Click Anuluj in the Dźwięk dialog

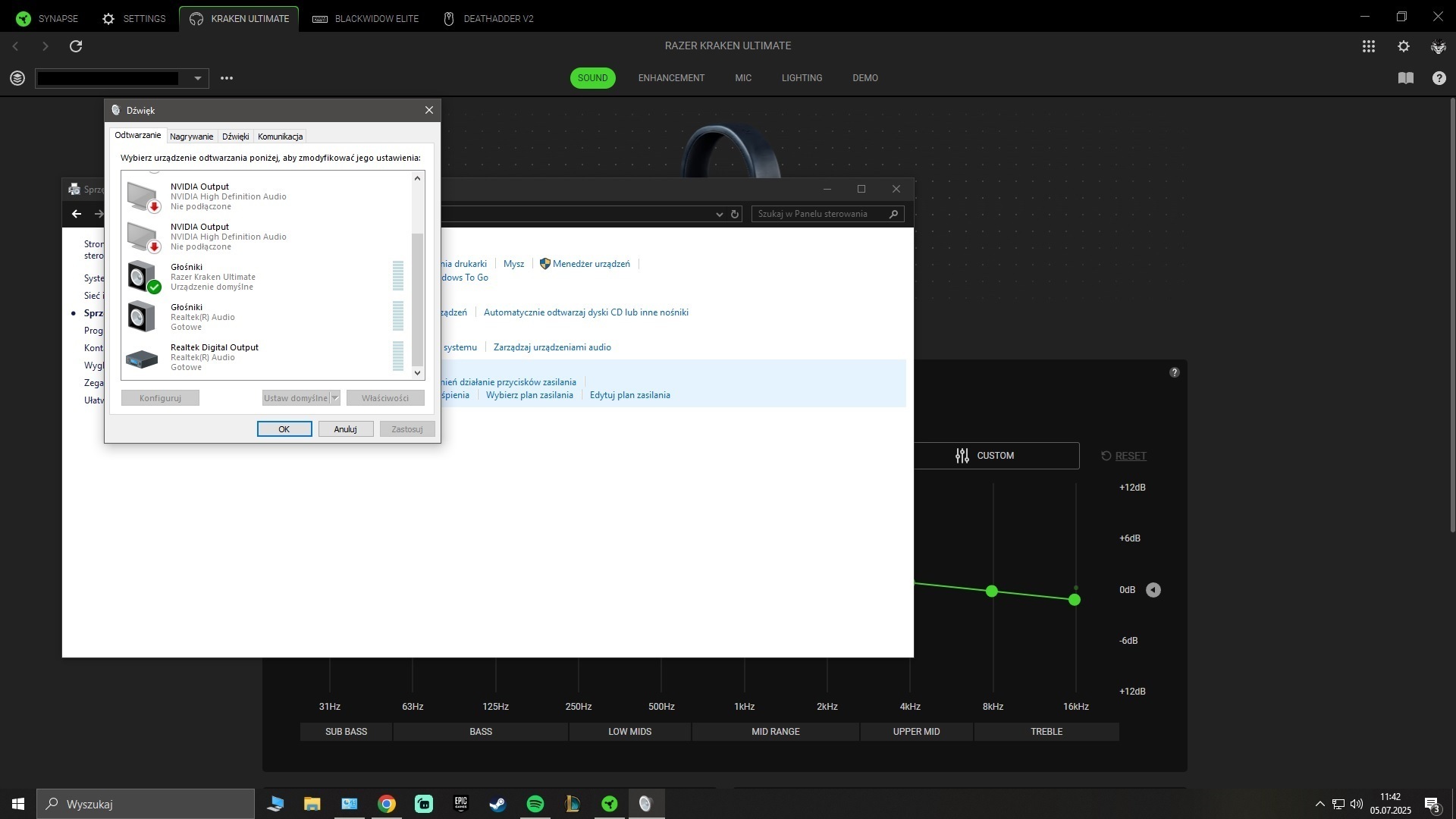[x=346, y=429]
